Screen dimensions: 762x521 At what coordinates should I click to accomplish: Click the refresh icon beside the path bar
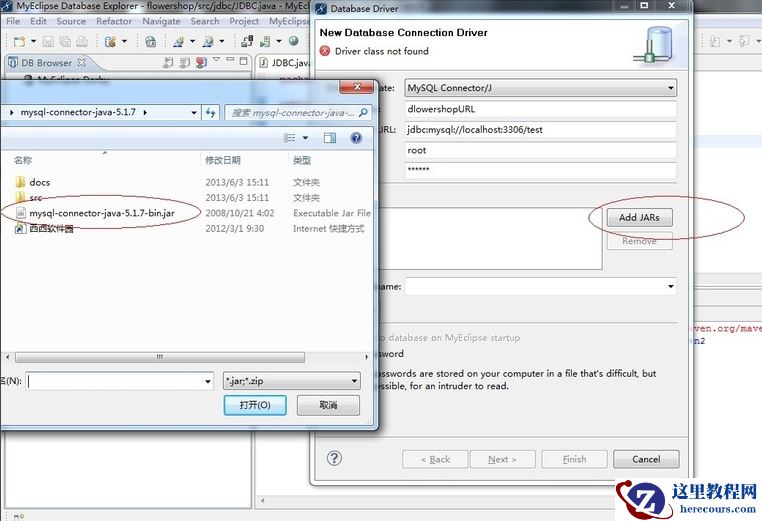click(x=210, y=113)
